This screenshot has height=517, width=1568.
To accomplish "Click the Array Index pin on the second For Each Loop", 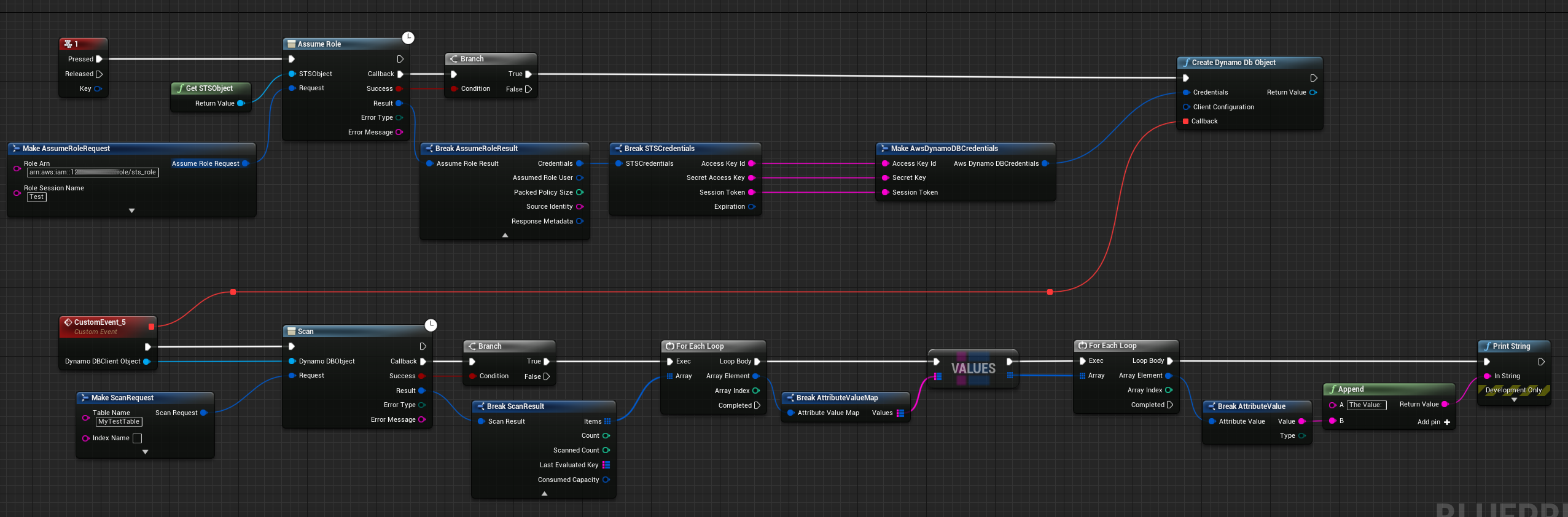I will tap(1169, 390).
